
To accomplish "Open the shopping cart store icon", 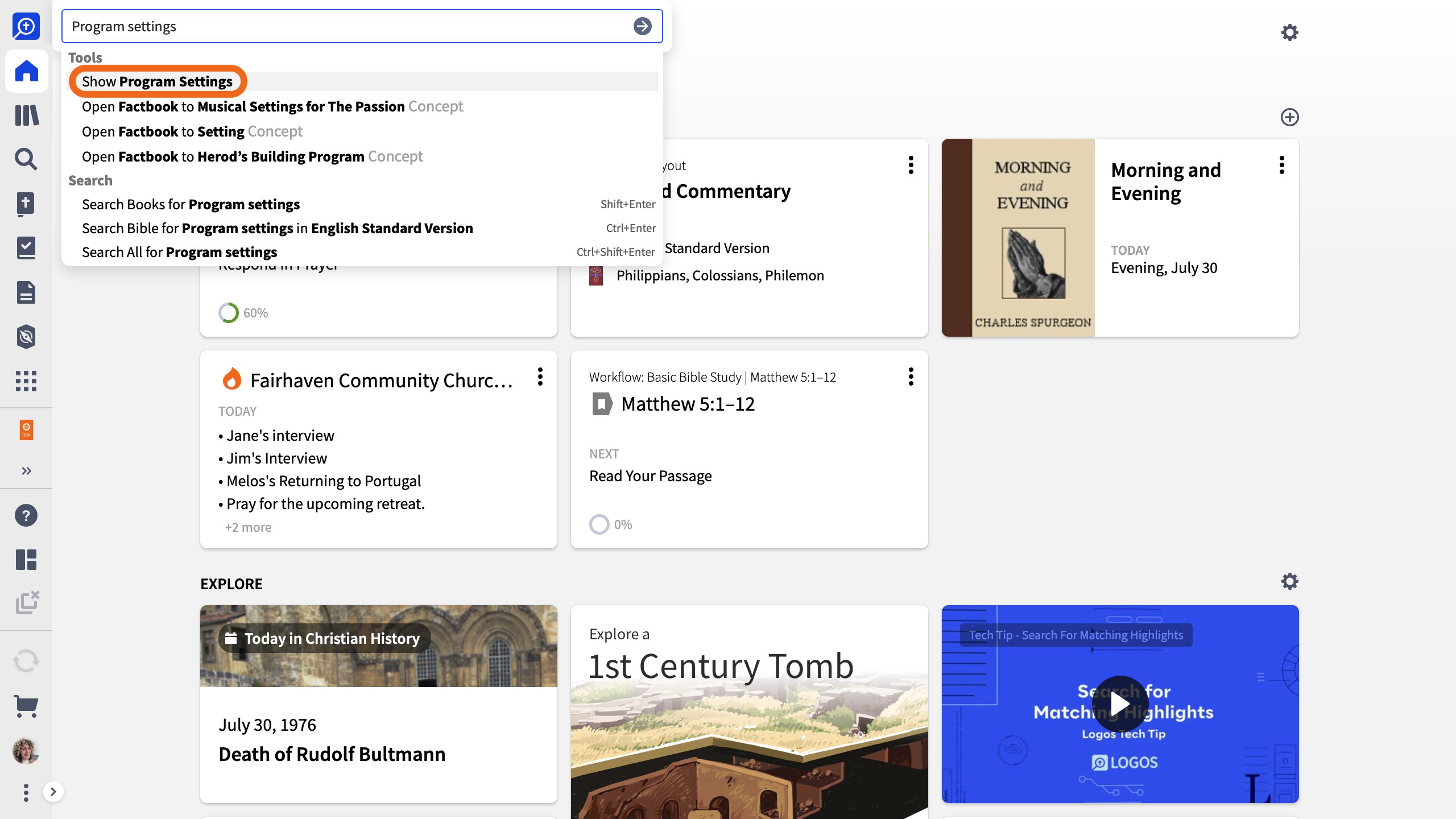I will pos(26,706).
